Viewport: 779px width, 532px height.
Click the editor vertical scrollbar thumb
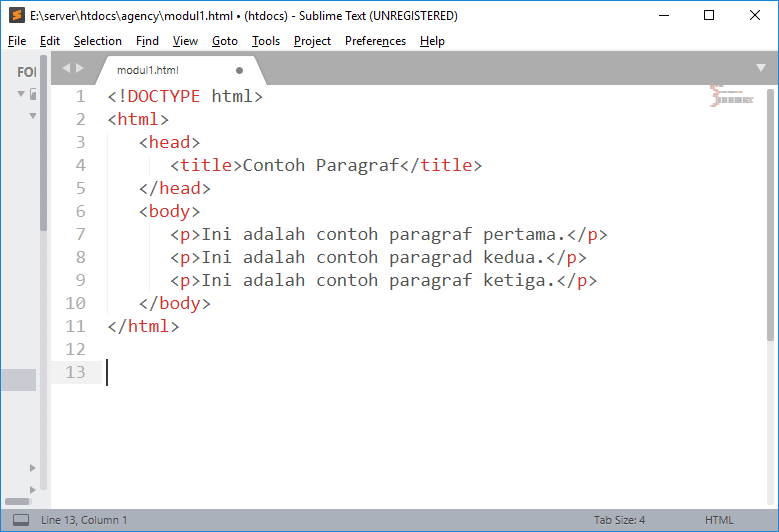click(771, 215)
